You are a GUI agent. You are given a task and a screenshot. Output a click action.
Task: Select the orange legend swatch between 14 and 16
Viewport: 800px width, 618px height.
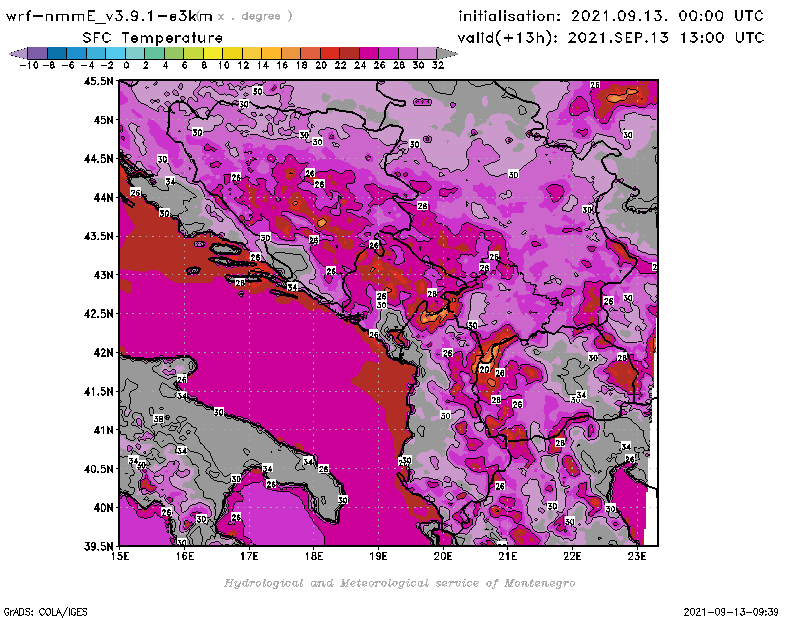click(x=271, y=53)
